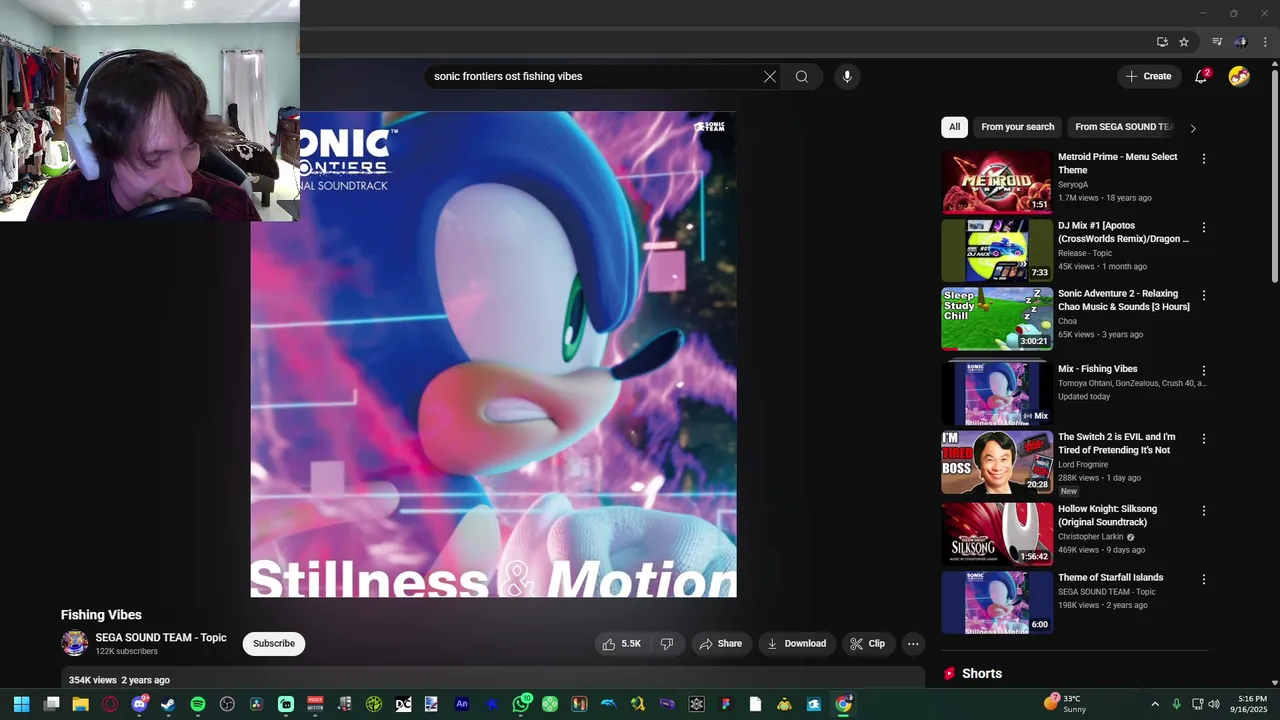Open Figma from taskbar
Image resolution: width=1280 pixels, height=720 pixels.
726,704
